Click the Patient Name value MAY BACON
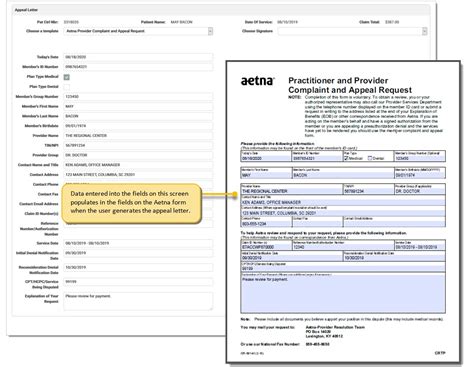Viewport: 474px width, 367px height. click(x=182, y=22)
